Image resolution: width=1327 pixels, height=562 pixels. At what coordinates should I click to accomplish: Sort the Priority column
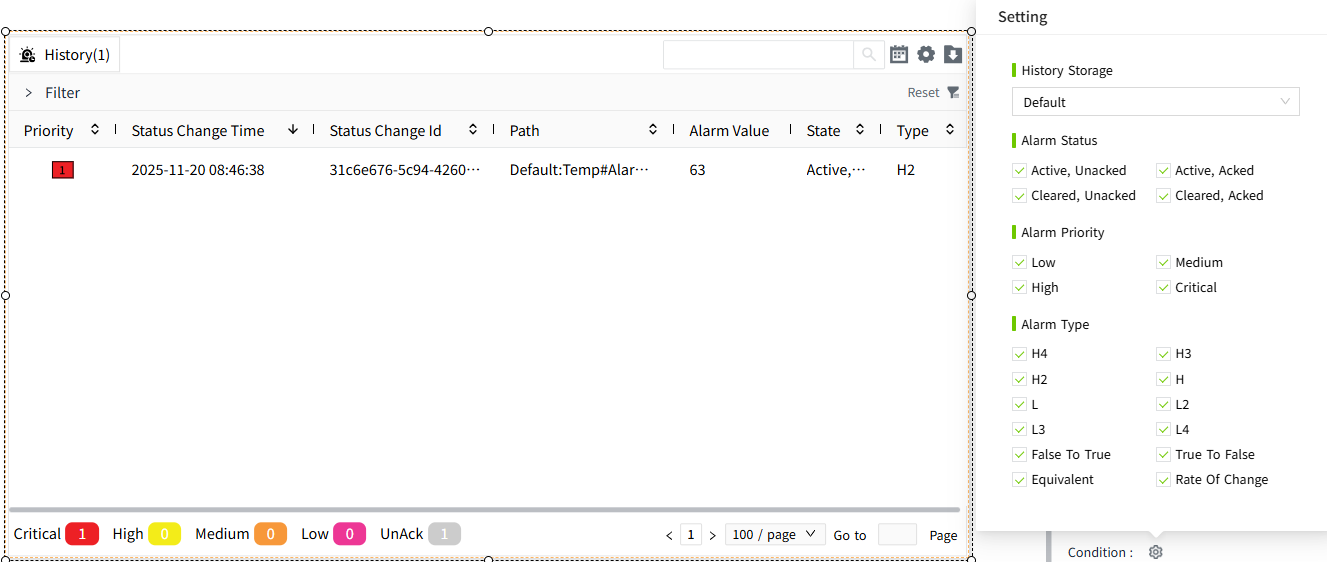(x=95, y=130)
